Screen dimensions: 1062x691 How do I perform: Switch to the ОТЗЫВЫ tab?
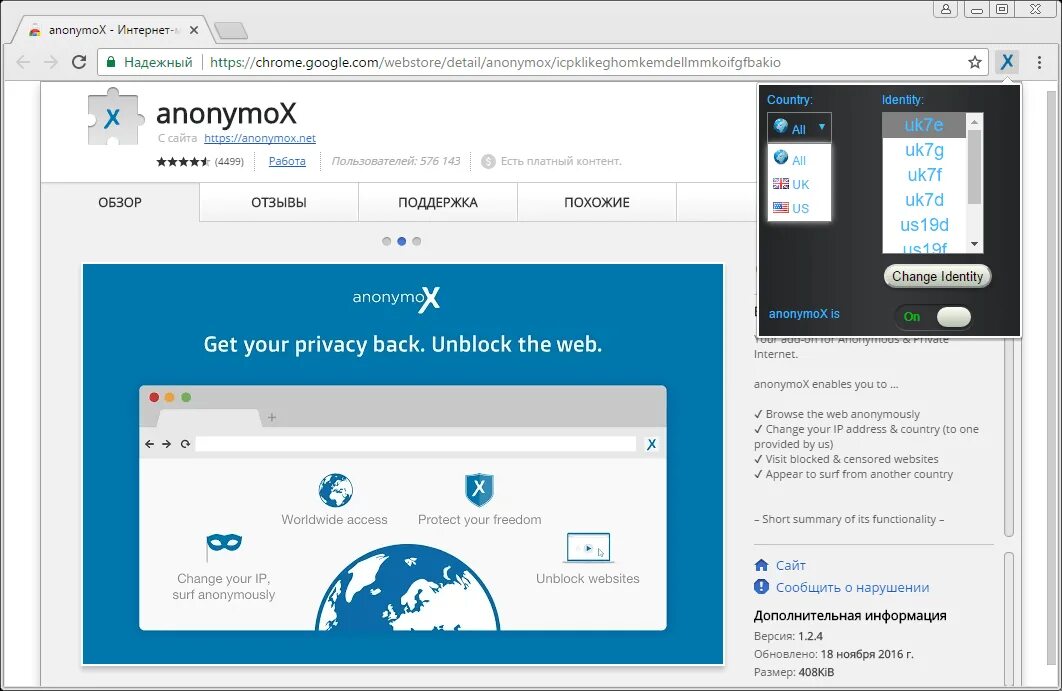point(279,203)
